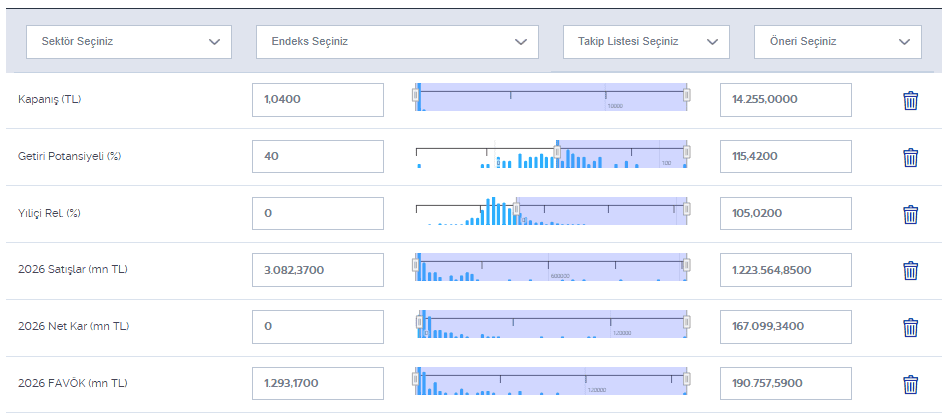Image resolution: width=951 pixels, height=417 pixels.
Task: Click Getiri Potansiyeli maximum field 115,4200
Action: [785, 157]
